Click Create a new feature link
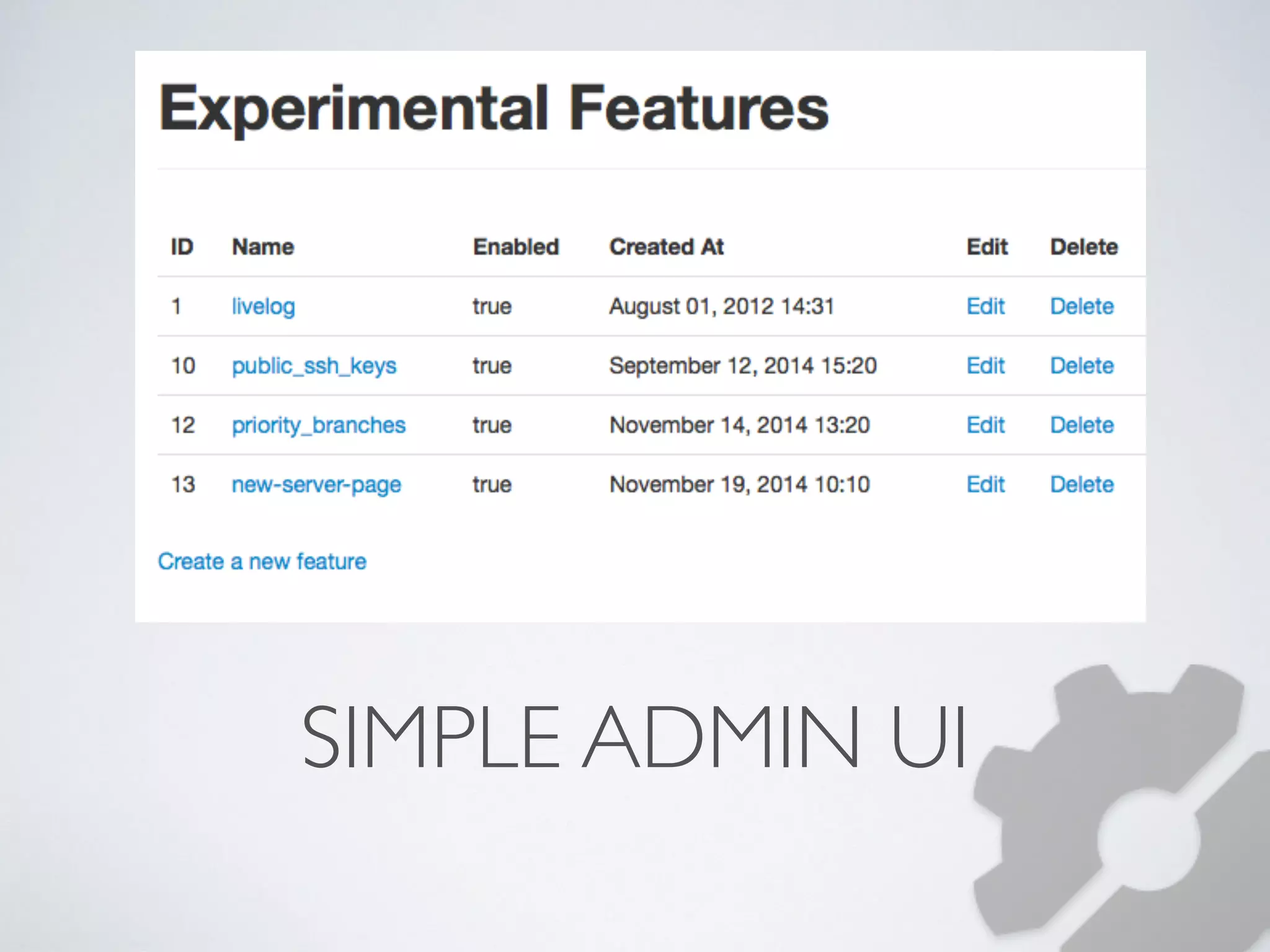1270x952 pixels. [x=262, y=562]
